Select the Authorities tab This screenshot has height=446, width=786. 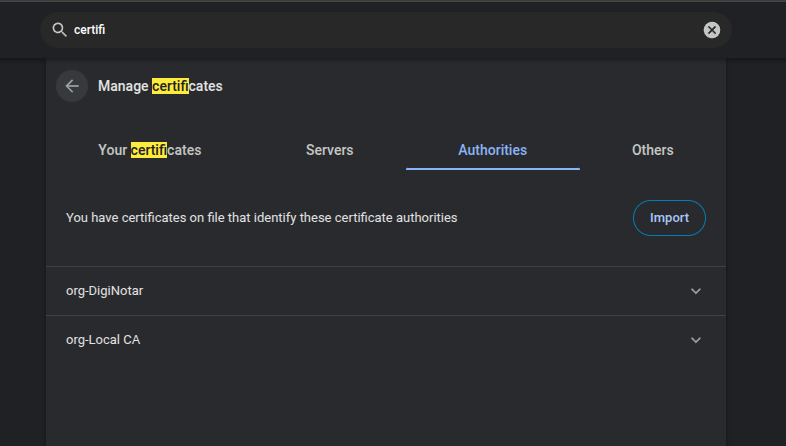click(492, 150)
